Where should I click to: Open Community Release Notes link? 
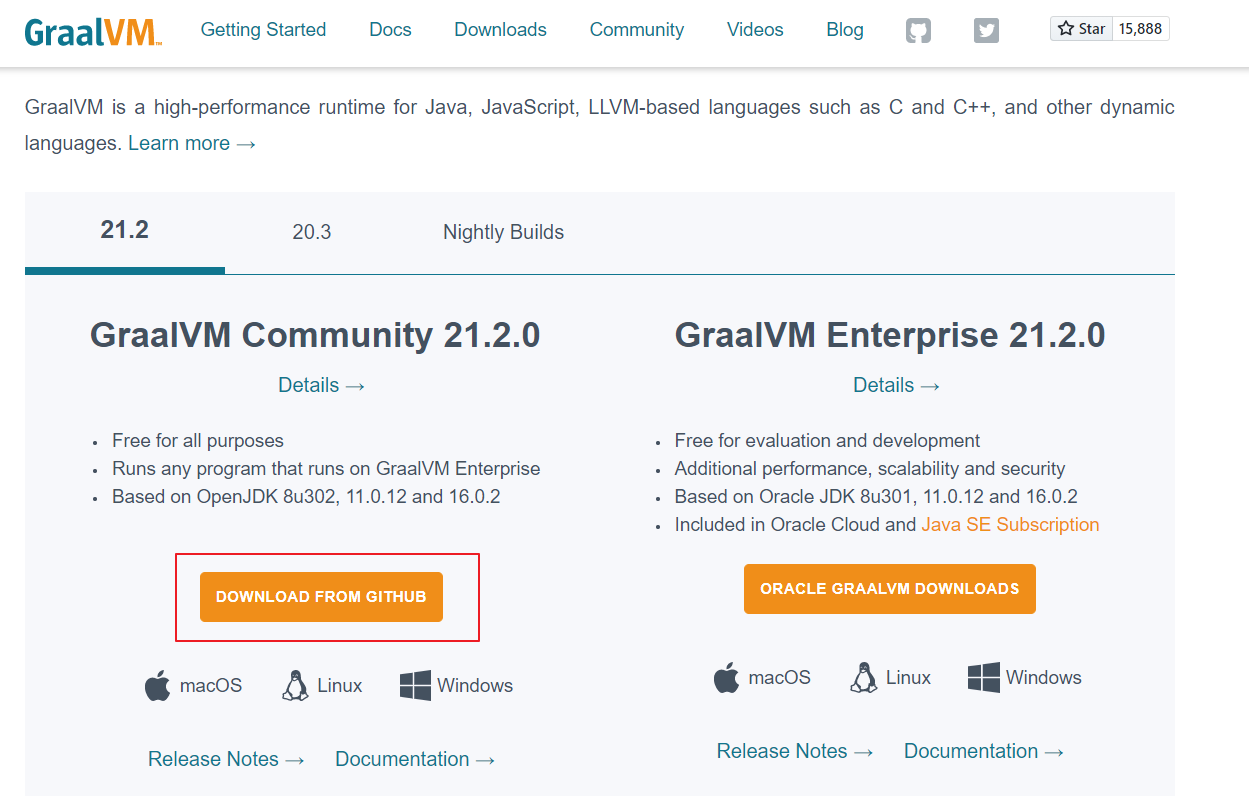click(226, 759)
